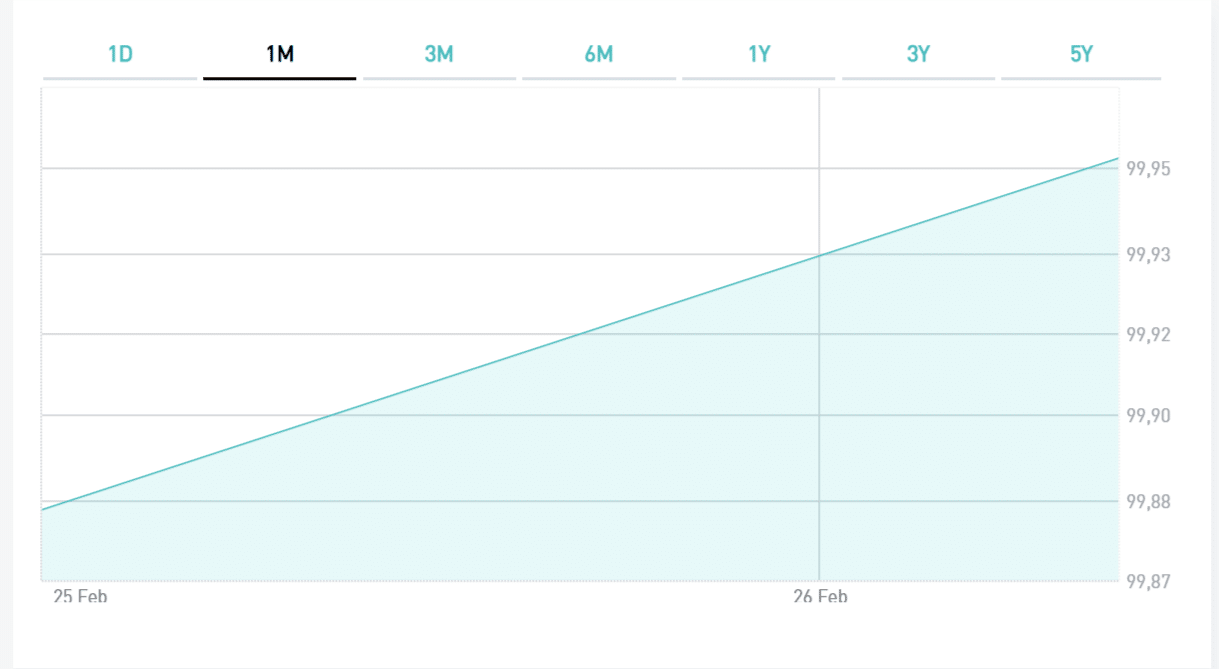Select the active 1M range tab
The width and height of the screenshot is (1219, 669).
point(280,55)
